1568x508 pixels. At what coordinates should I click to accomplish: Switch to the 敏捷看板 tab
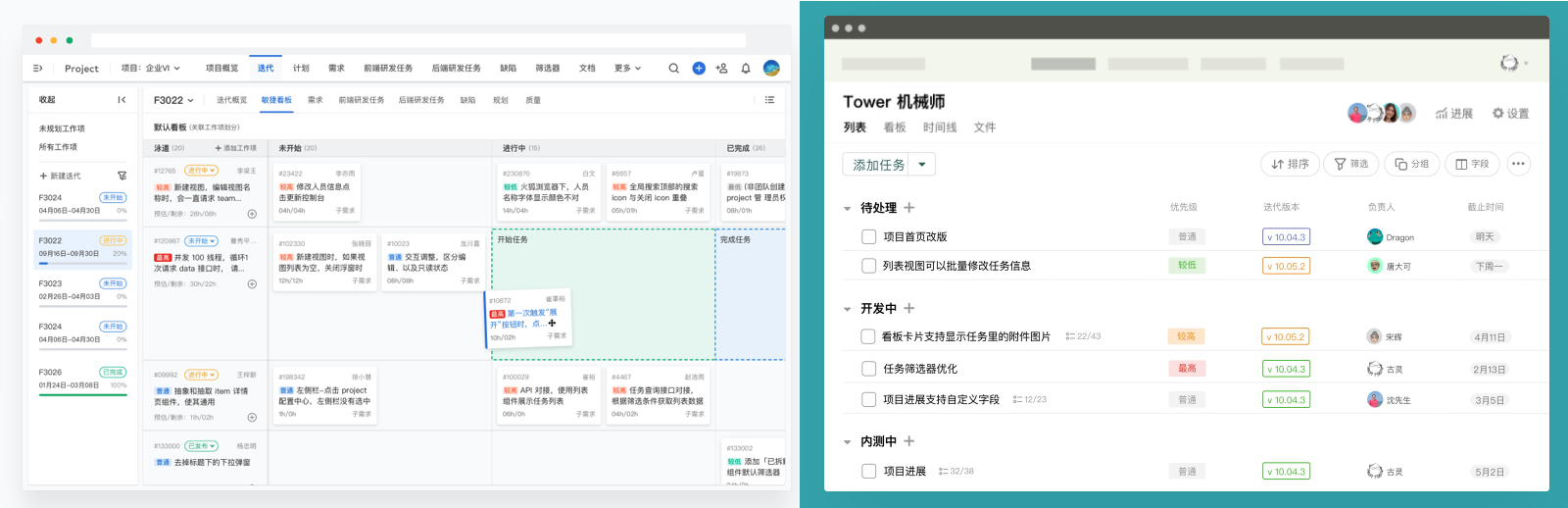pos(276,100)
